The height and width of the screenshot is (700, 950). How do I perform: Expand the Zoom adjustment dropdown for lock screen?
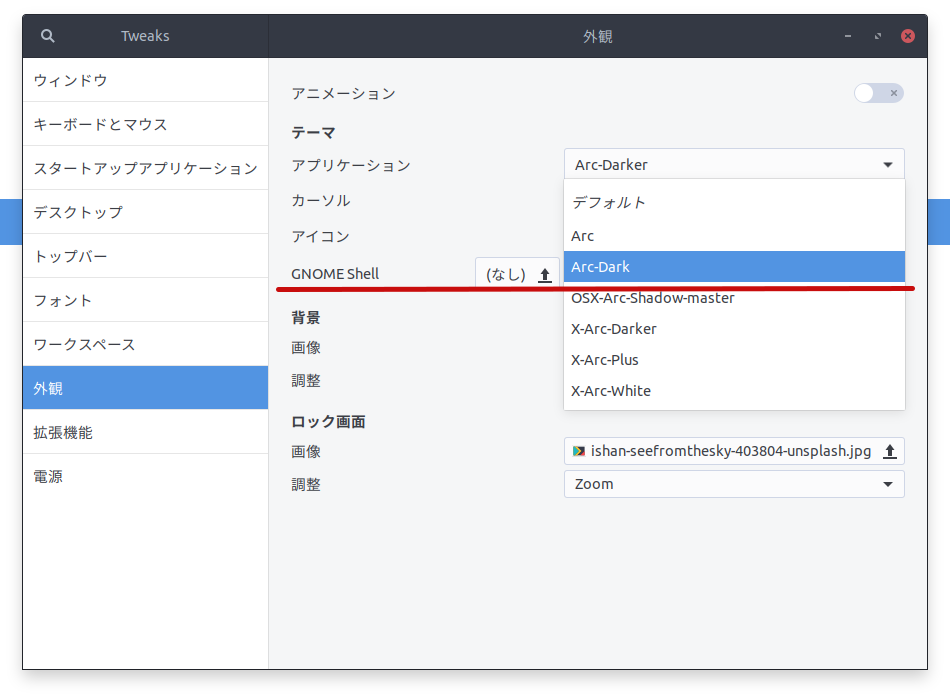coord(734,484)
